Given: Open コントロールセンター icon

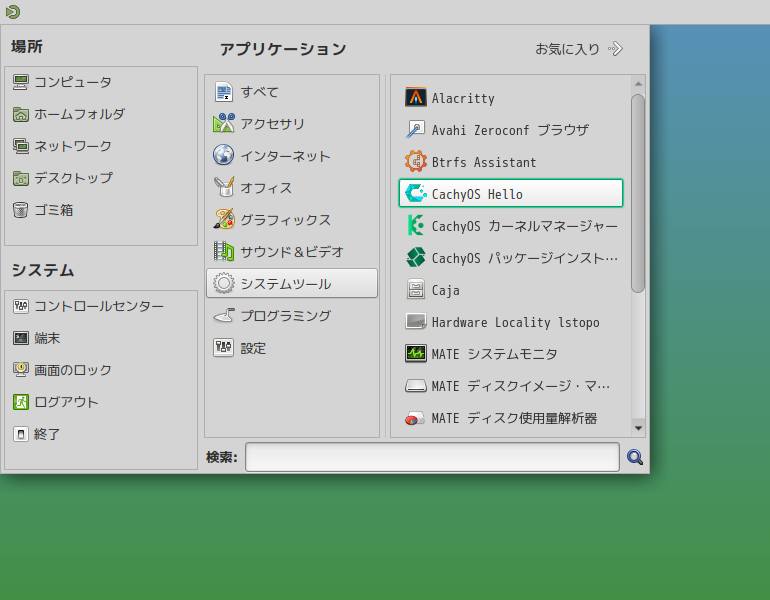Looking at the screenshot, I should [x=21, y=306].
